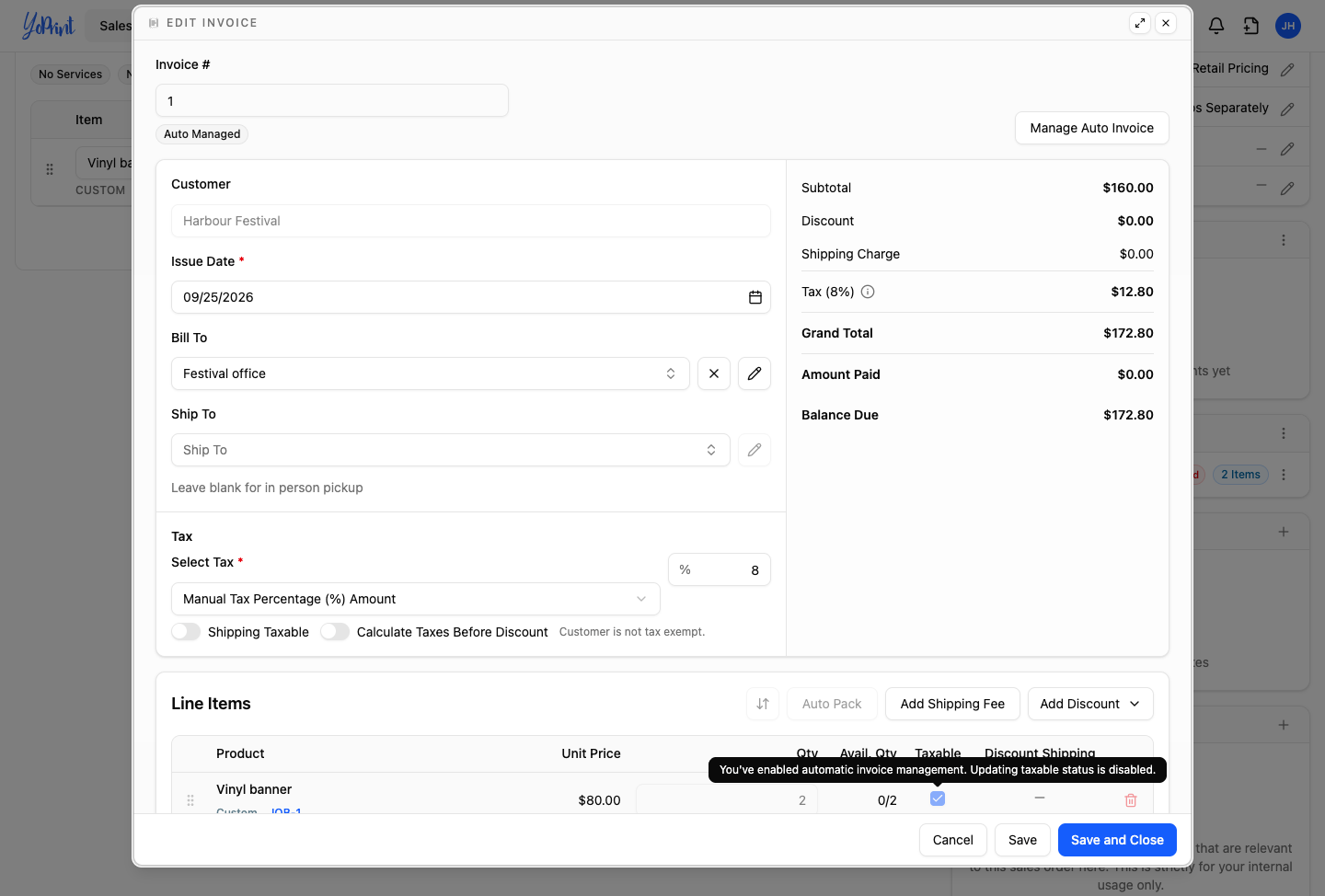Click the Issue Date field
Image resolution: width=1325 pixels, height=896 pixels.
[471, 297]
